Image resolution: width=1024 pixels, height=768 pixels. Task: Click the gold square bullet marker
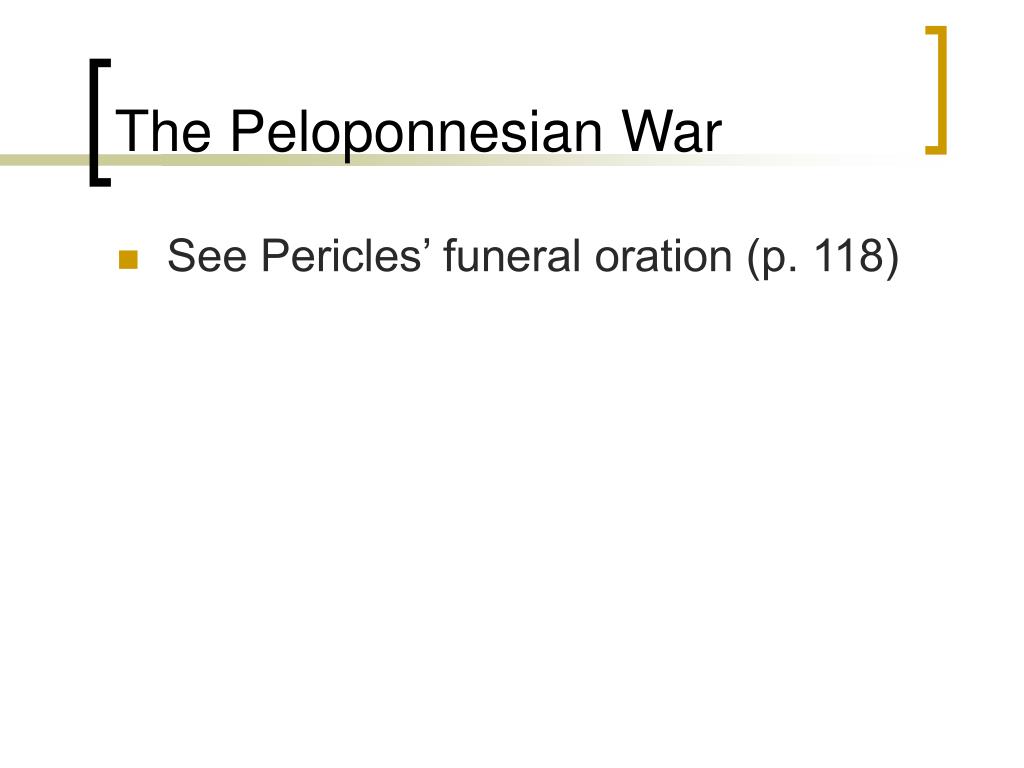128,259
